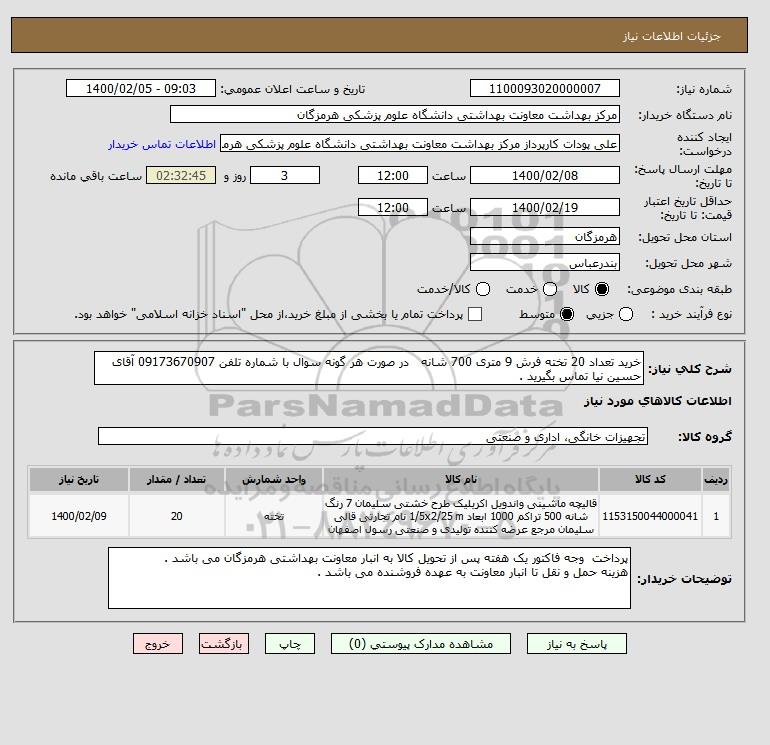
Task: Click remaining time value 02:32:45
Action: pos(181,175)
